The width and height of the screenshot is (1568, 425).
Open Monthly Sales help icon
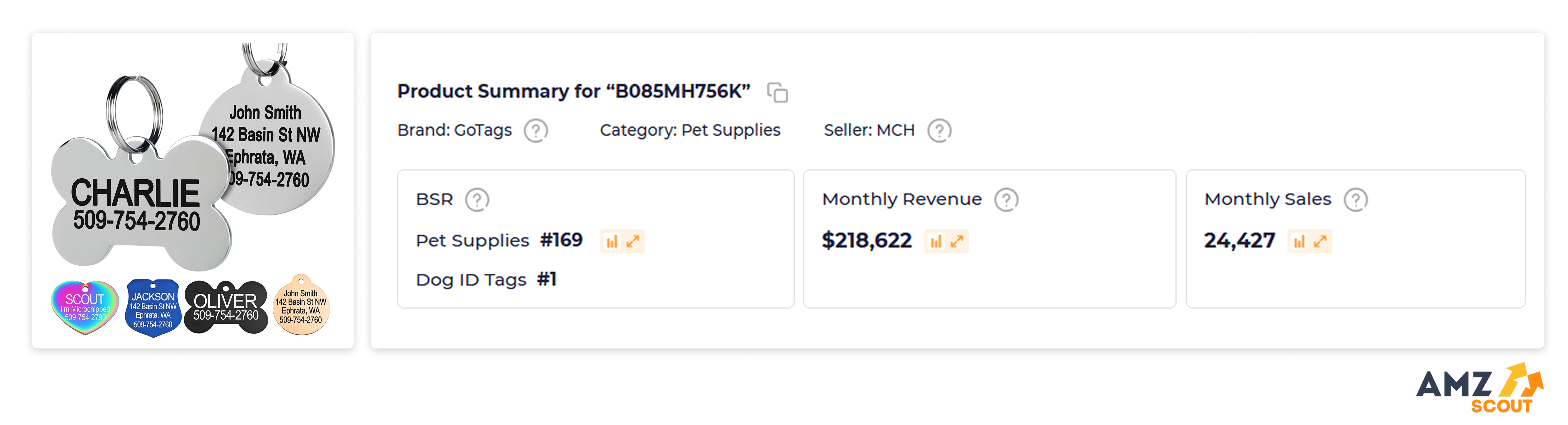point(1356,199)
